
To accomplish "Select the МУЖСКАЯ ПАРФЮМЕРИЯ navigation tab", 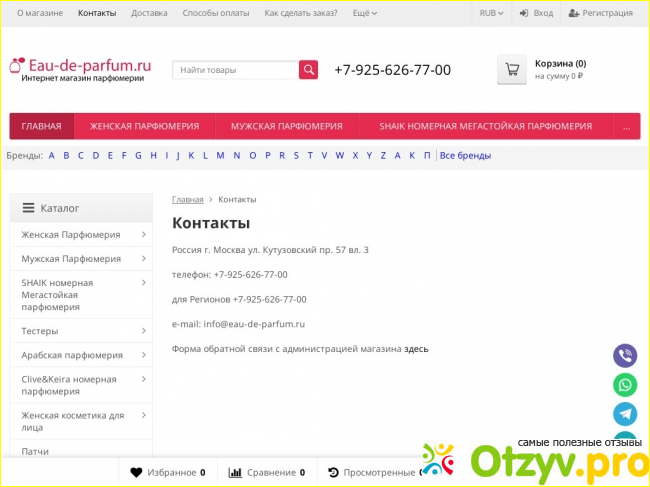I will [286, 127].
